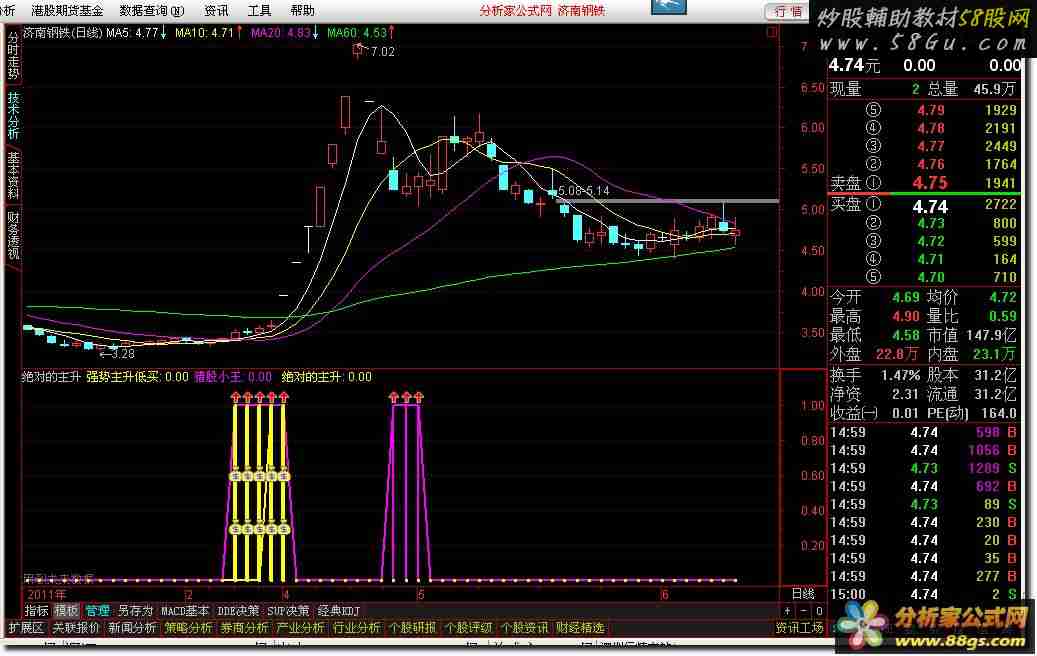Open 新闻分析 in the bottom bar
Viewport: 1037px width, 656px height.
click(x=132, y=628)
